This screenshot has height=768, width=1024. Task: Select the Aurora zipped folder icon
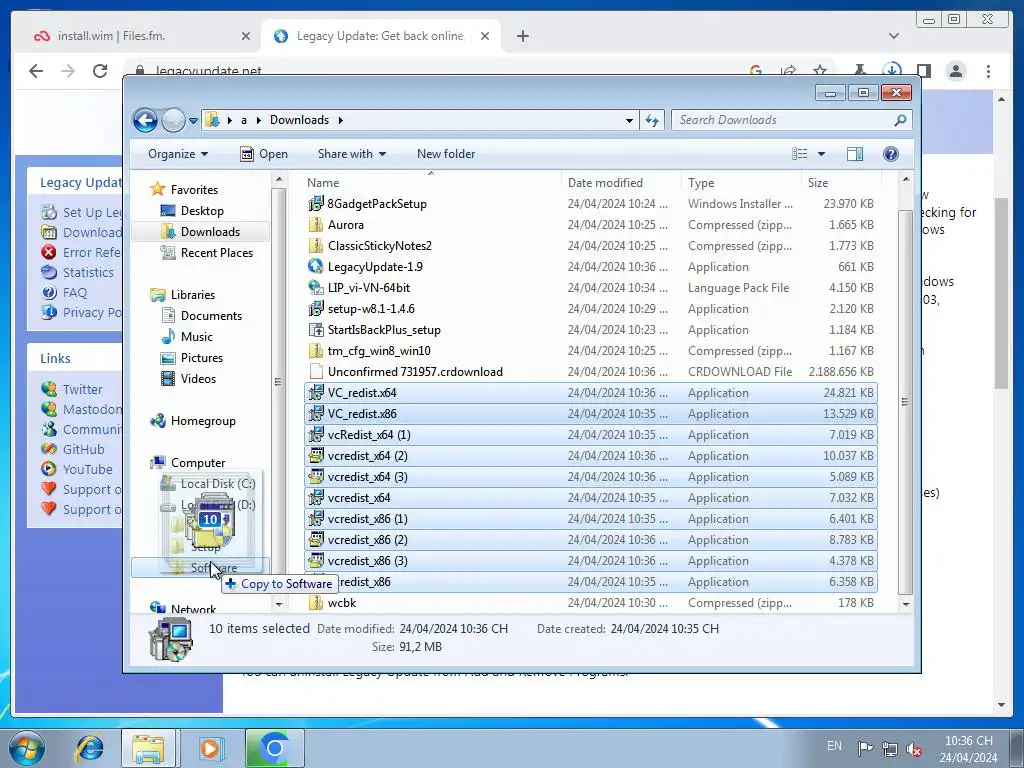click(316, 225)
